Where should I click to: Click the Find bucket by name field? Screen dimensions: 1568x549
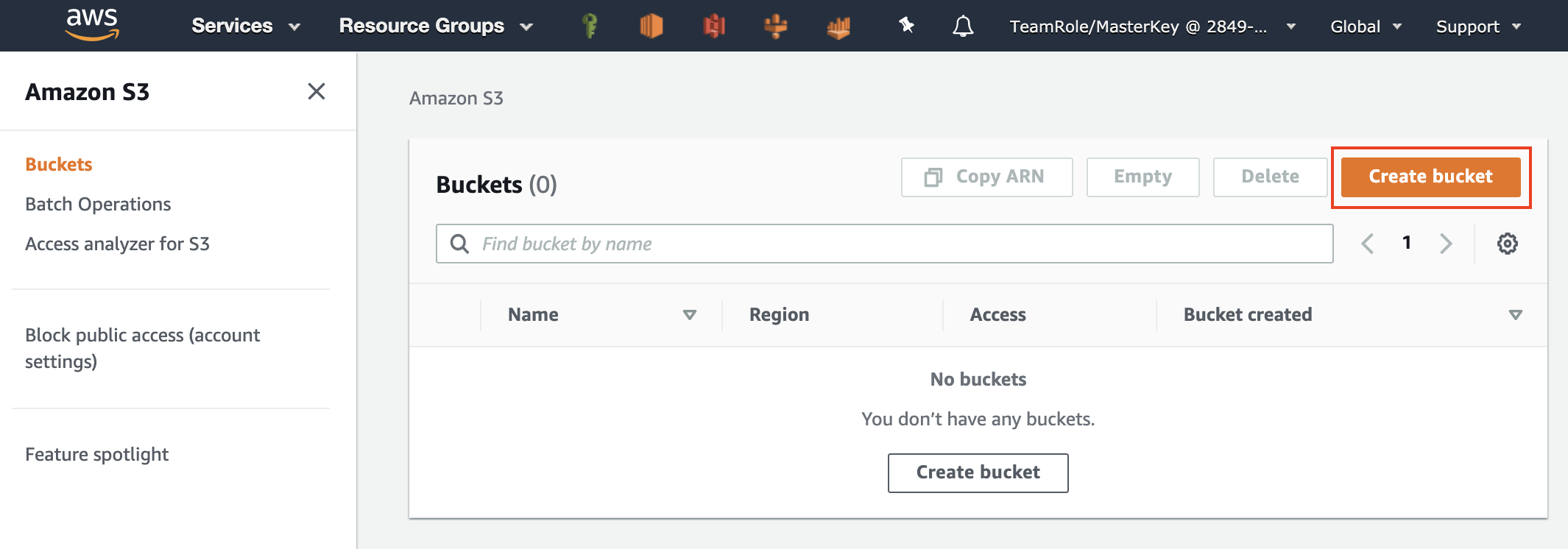pos(883,244)
